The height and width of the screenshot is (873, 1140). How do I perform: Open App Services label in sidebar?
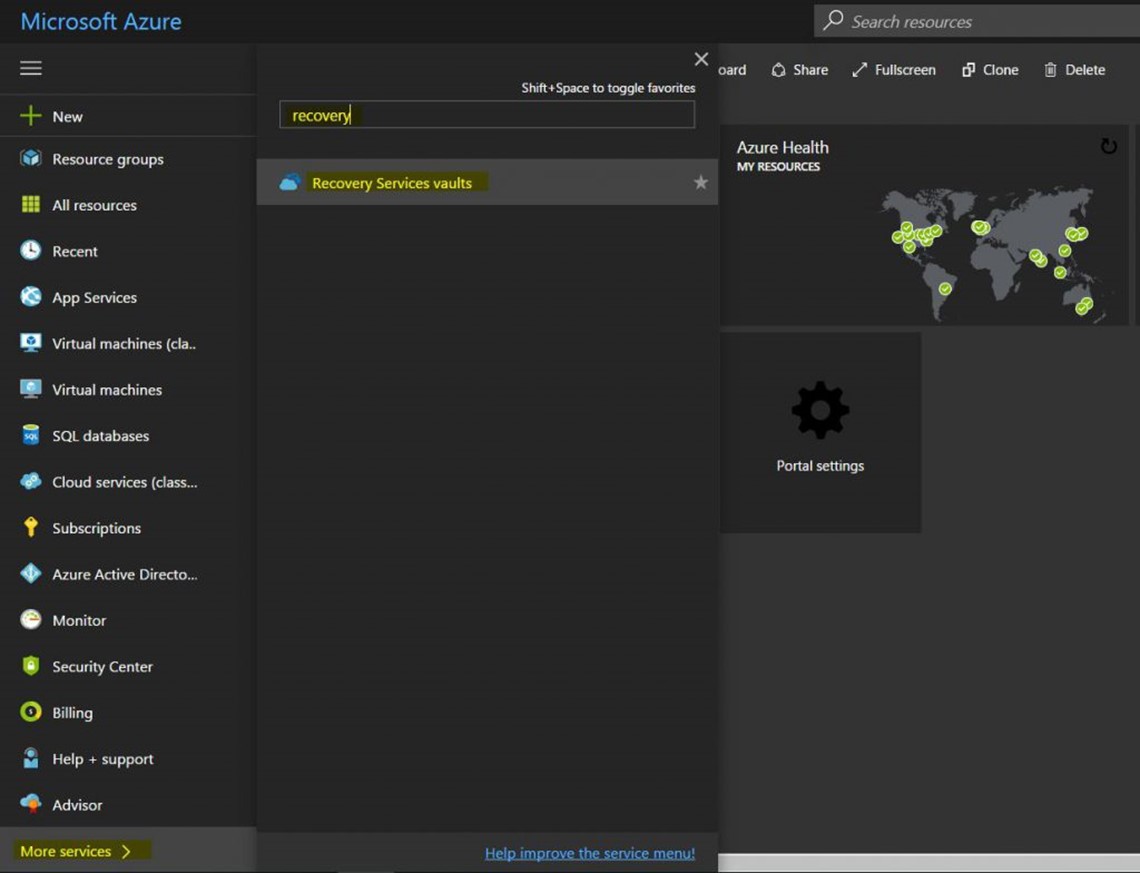click(95, 298)
